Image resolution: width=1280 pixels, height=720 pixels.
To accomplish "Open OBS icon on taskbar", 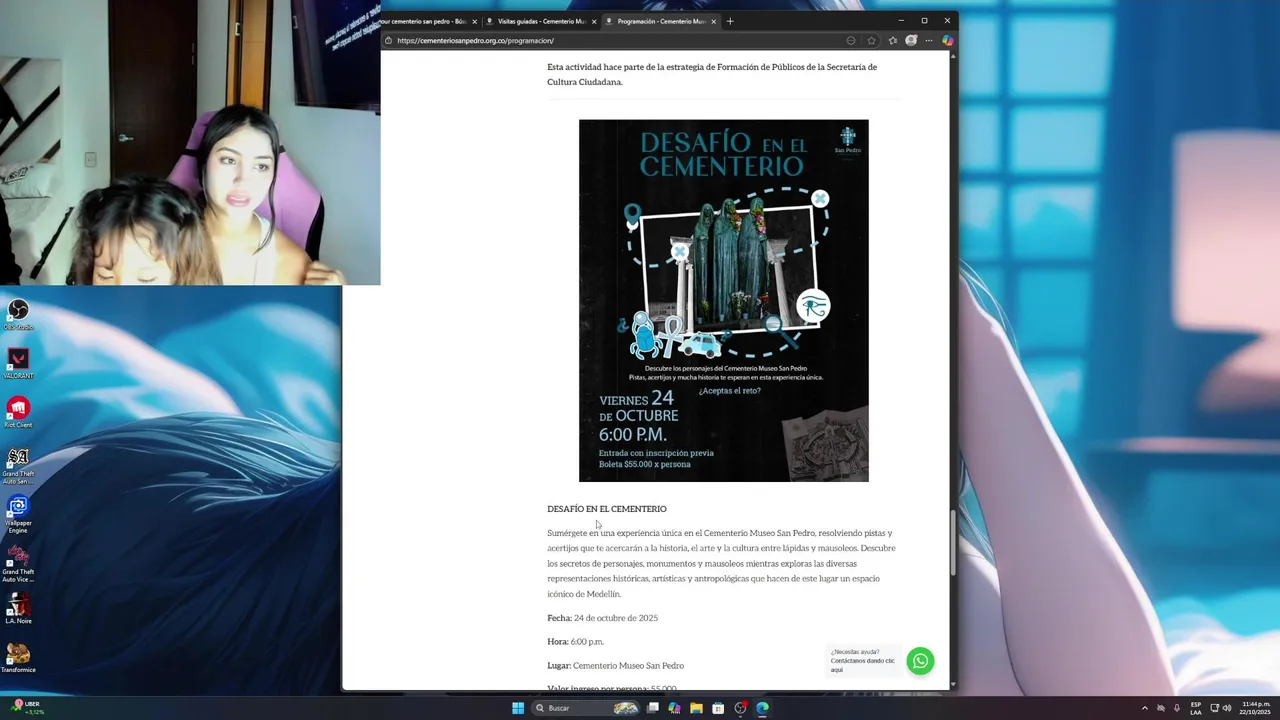I will [740, 708].
